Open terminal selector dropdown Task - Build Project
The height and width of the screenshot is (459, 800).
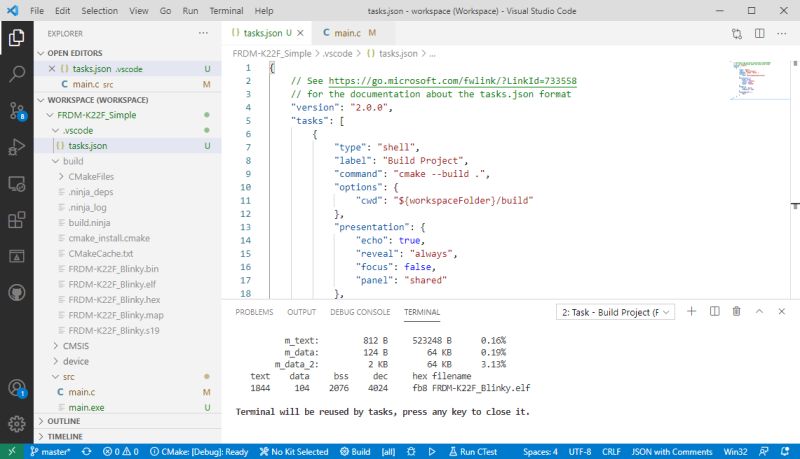615,312
